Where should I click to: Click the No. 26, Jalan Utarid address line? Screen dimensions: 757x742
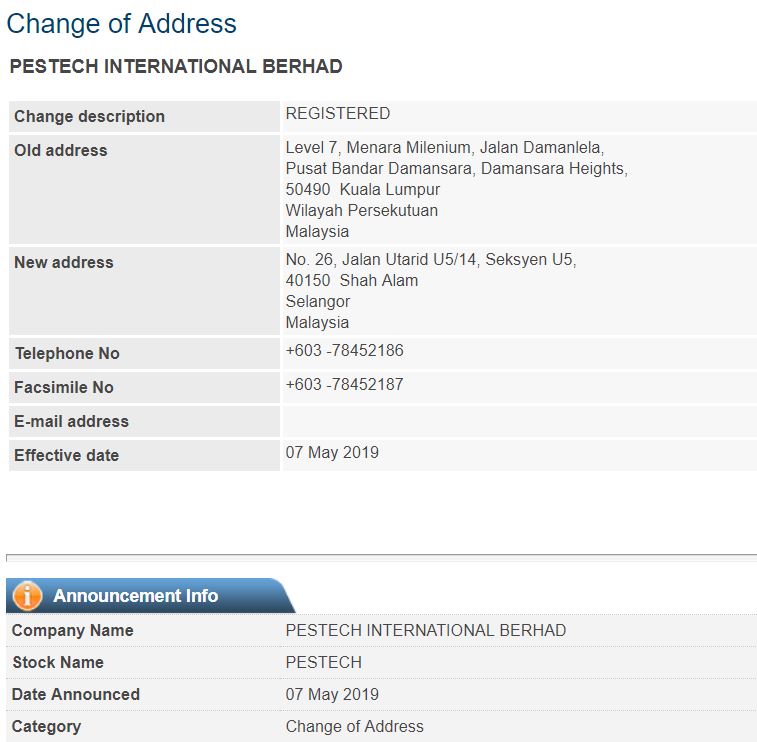[431, 259]
